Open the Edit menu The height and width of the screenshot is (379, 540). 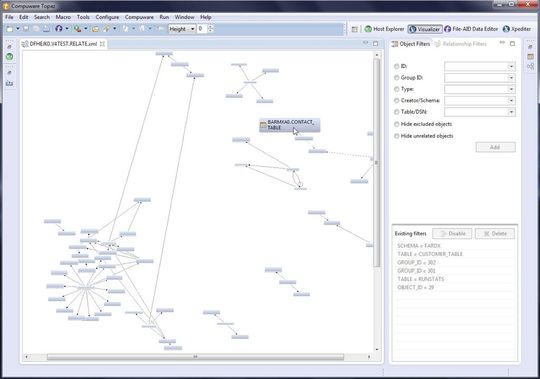24,17
